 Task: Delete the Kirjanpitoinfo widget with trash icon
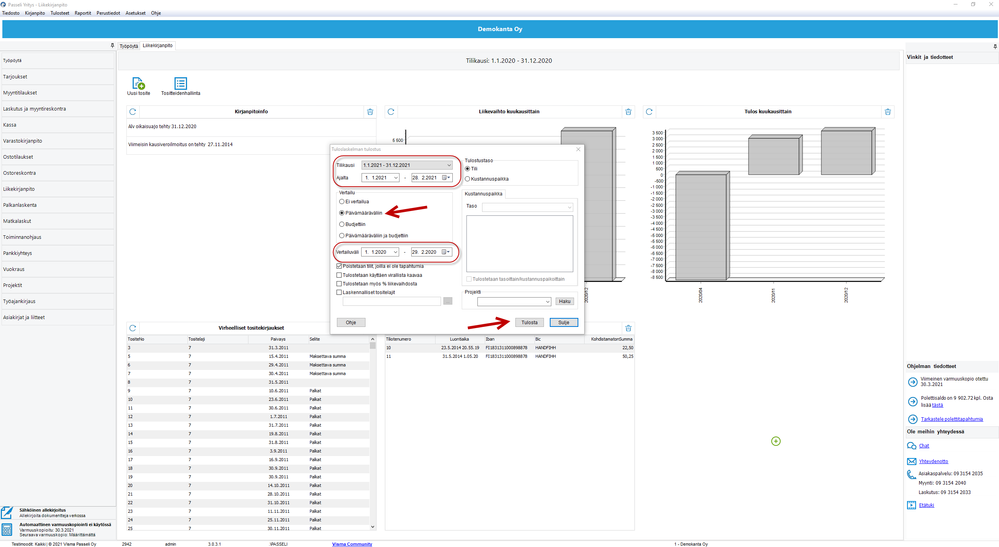[370, 112]
